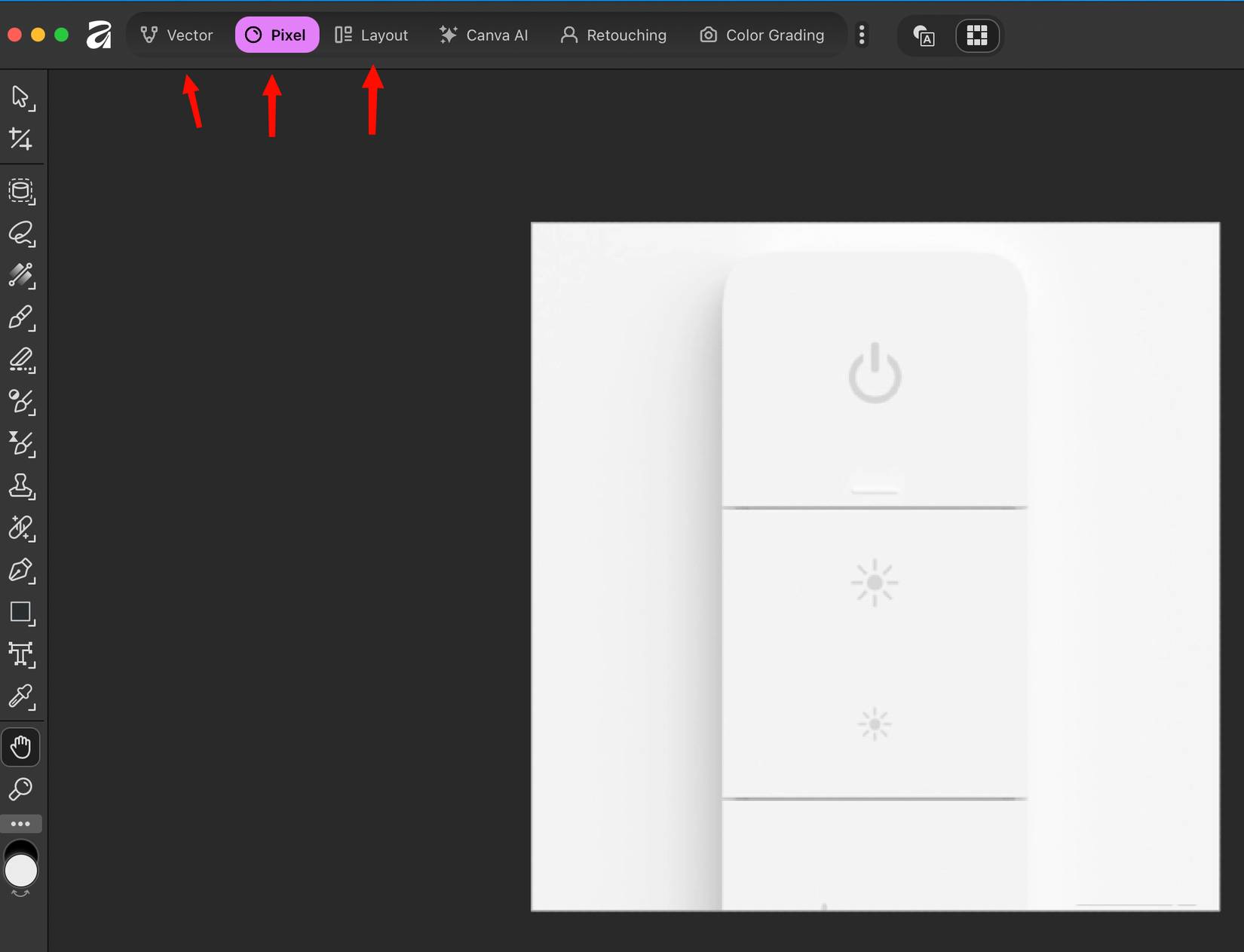Open the Canva AI menu
The width and height of the screenshot is (1244, 952).
click(x=484, y=34)
